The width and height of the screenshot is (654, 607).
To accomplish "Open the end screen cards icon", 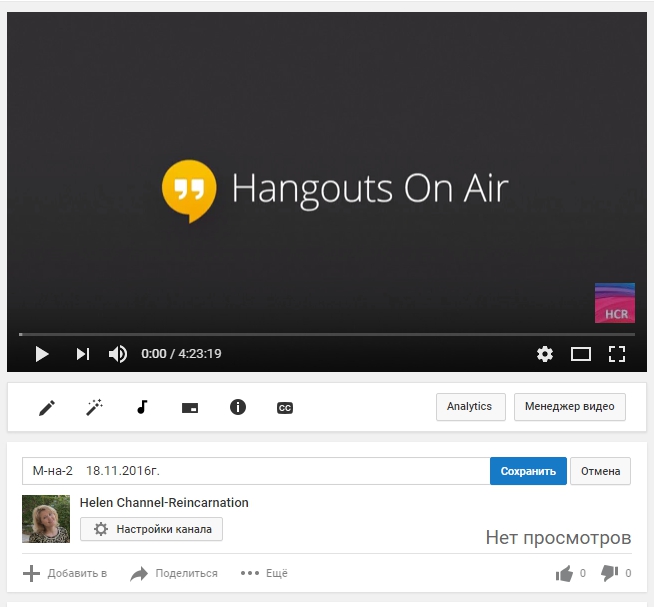I will point(190,407).
